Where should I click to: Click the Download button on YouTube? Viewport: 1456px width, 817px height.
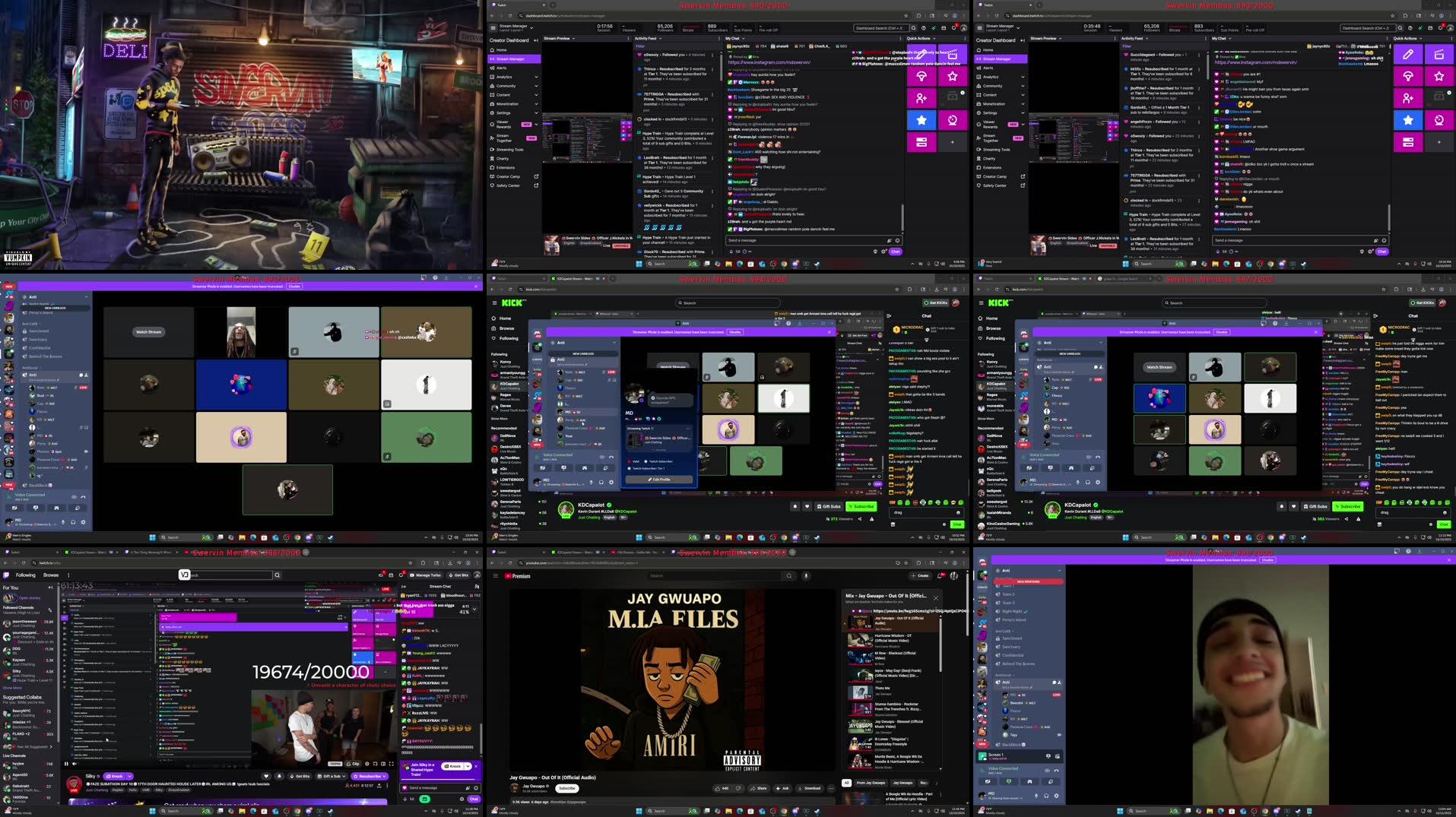tap(809, 788)
